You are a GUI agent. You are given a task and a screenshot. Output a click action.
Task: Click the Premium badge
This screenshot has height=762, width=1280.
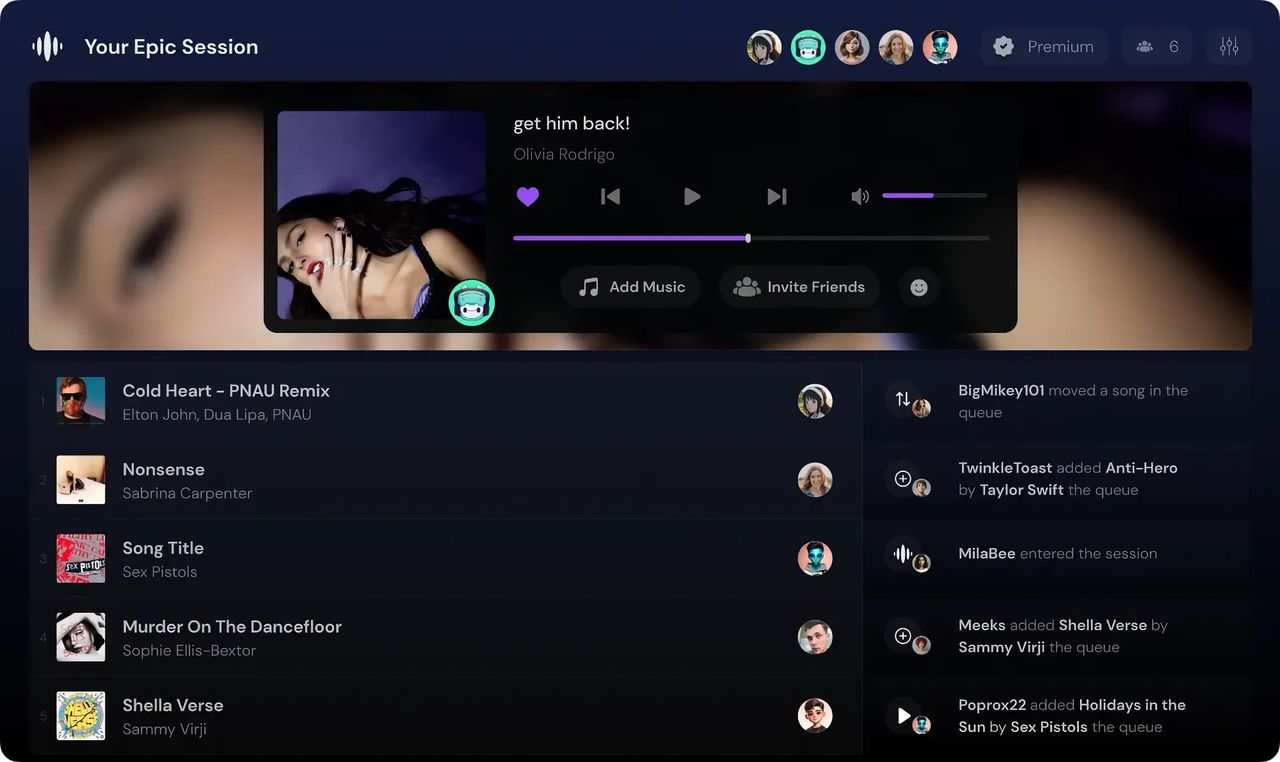click(1044, 47)
